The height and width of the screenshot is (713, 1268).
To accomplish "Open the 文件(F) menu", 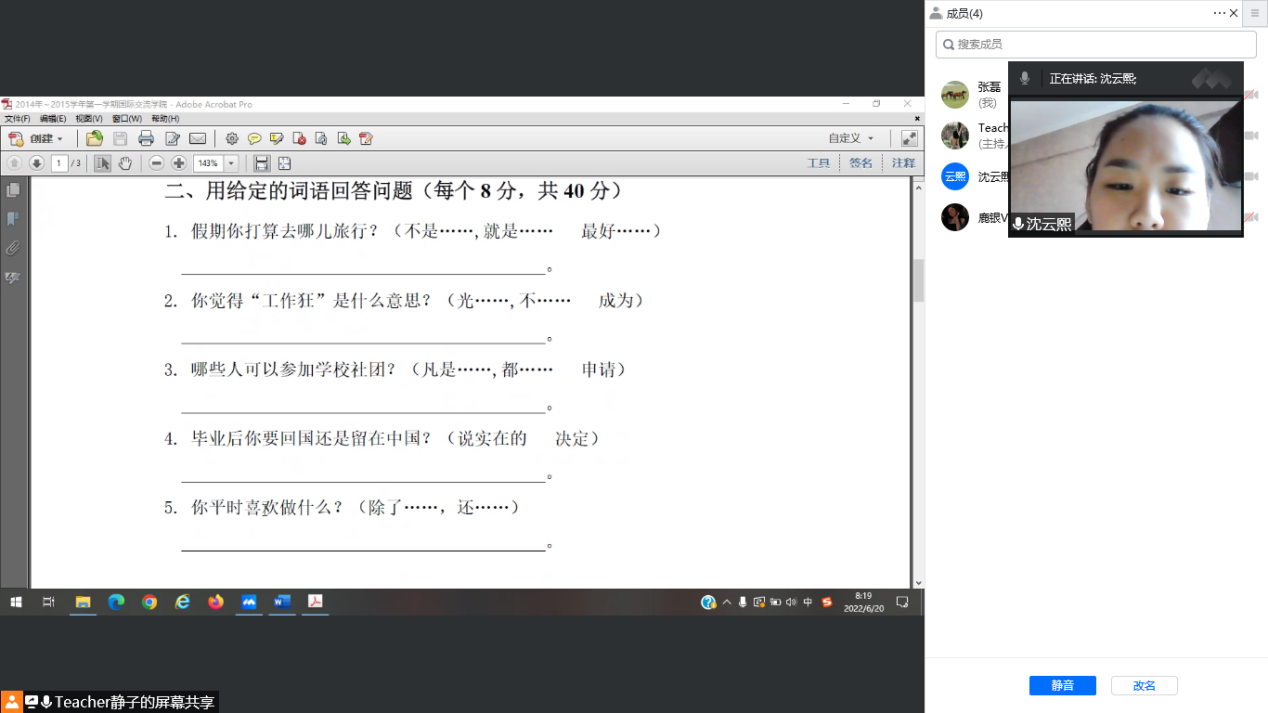I will point(17,119).
